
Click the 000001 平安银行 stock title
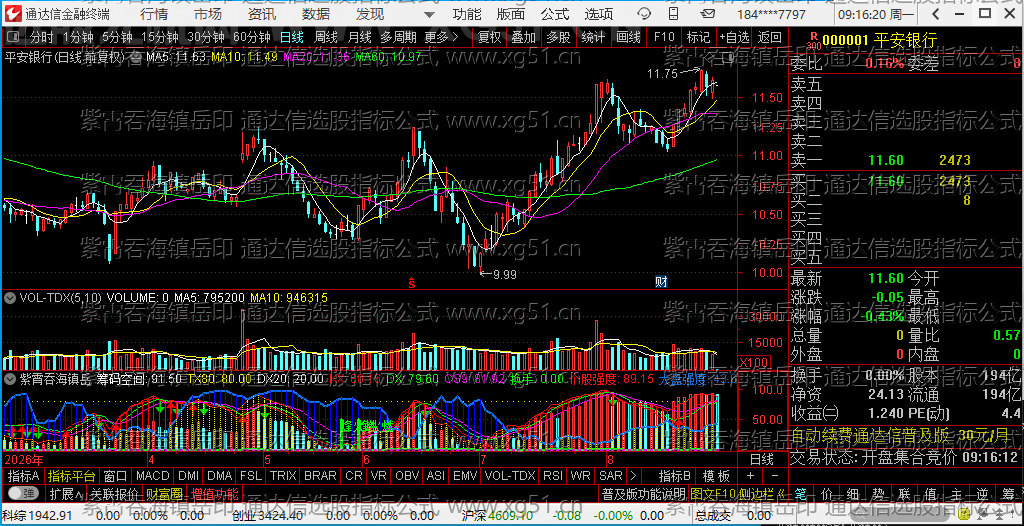click(880, 41)
